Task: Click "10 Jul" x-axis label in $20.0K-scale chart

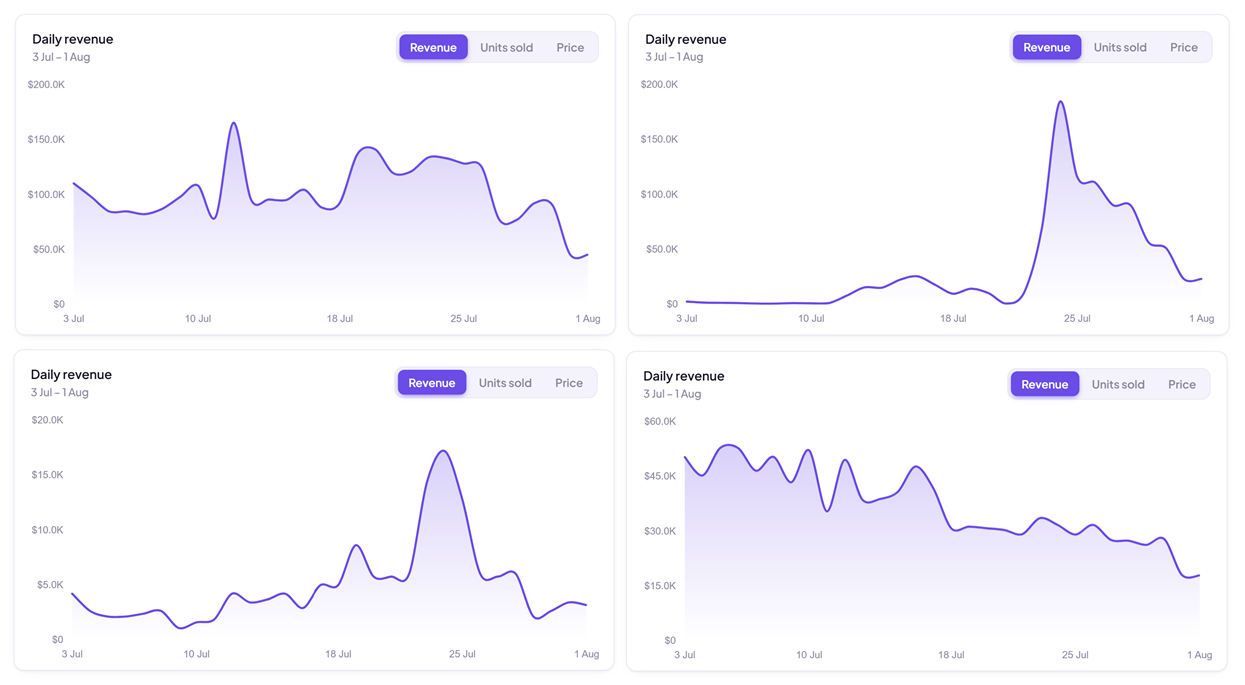Action: point(196,654)
